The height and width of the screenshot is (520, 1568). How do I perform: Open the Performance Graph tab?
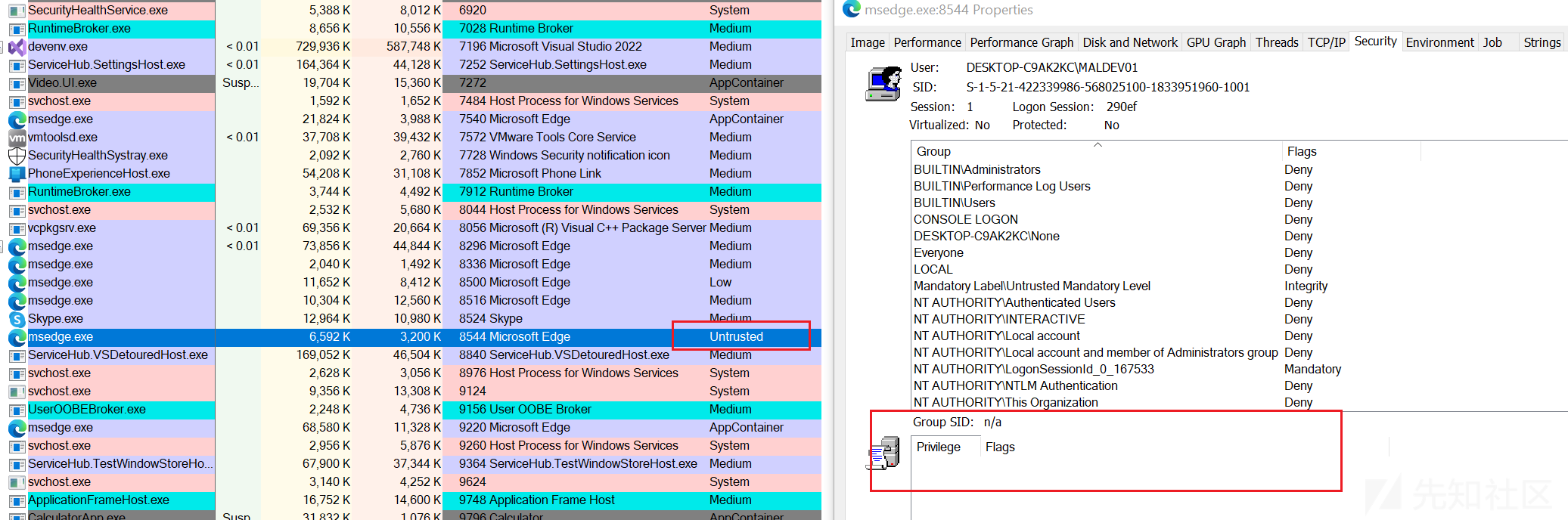[1022, 42]
